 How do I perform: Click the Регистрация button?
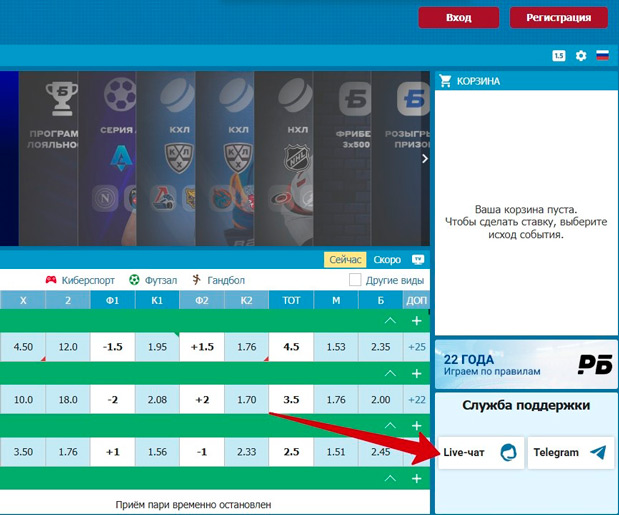click(x=559, y=17)
